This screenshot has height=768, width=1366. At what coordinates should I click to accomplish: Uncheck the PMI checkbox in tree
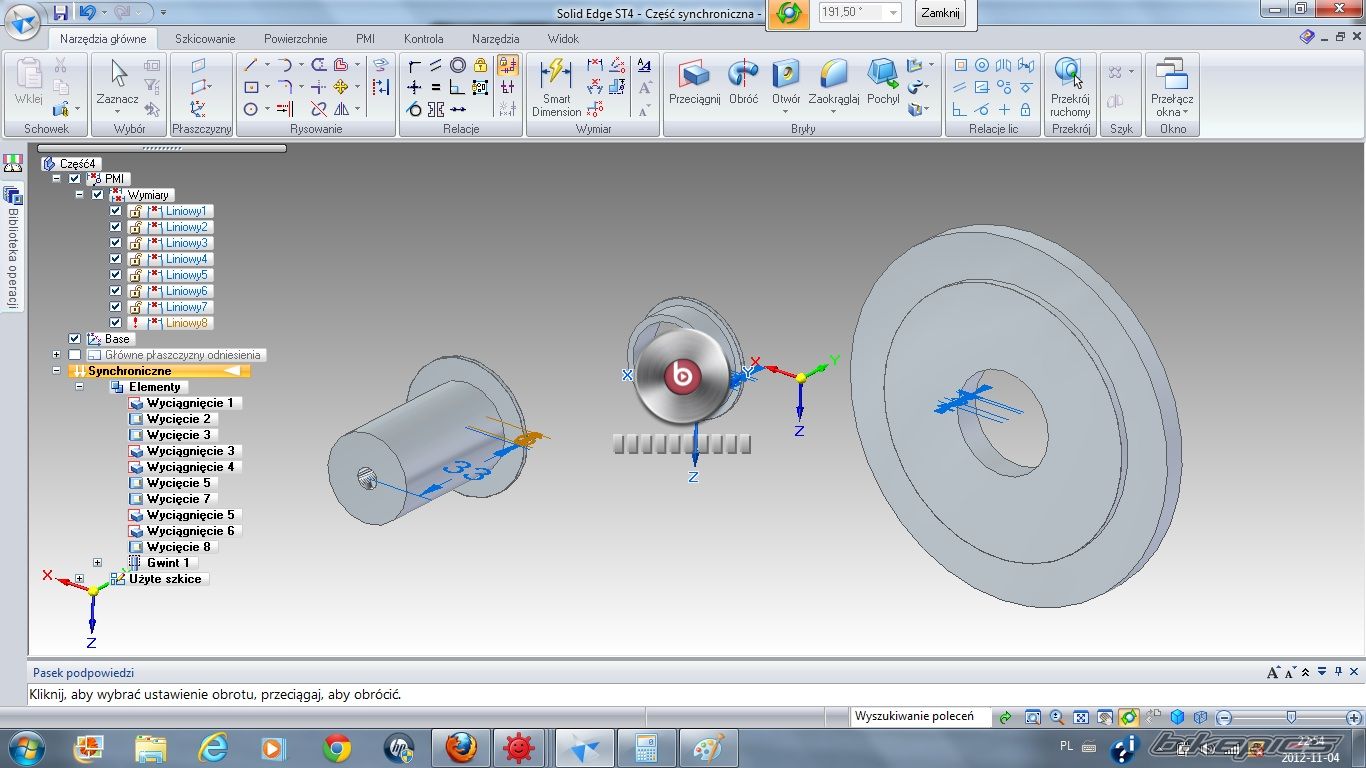75,179
